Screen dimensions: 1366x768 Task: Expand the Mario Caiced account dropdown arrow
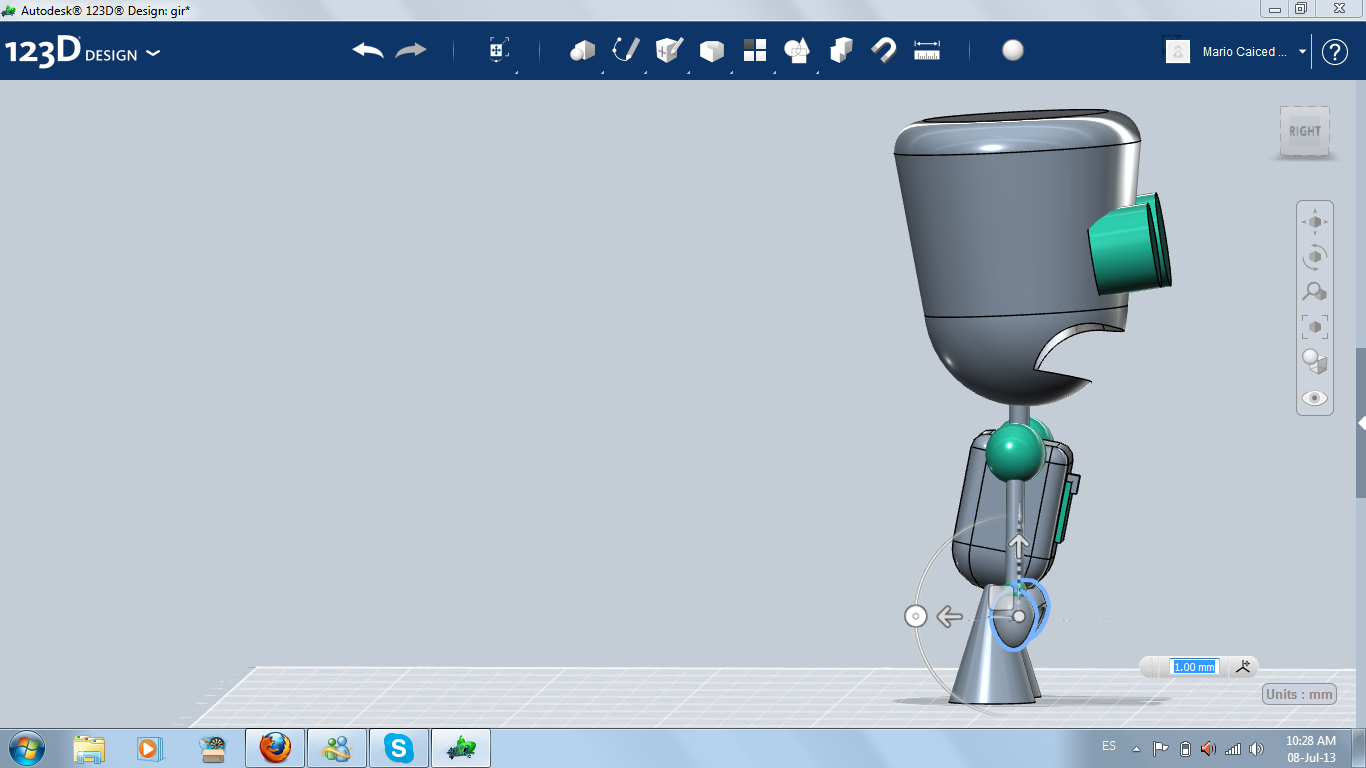click(1303, 52)
